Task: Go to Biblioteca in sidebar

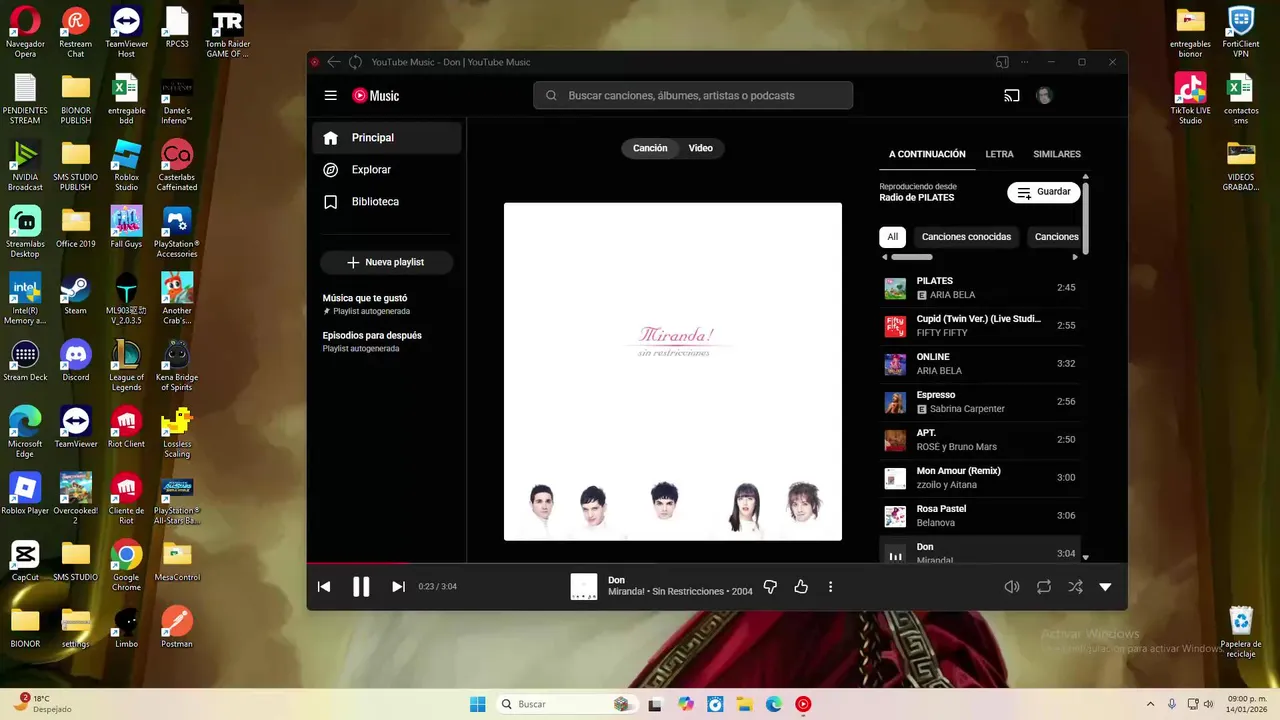Action: [387, 202]
